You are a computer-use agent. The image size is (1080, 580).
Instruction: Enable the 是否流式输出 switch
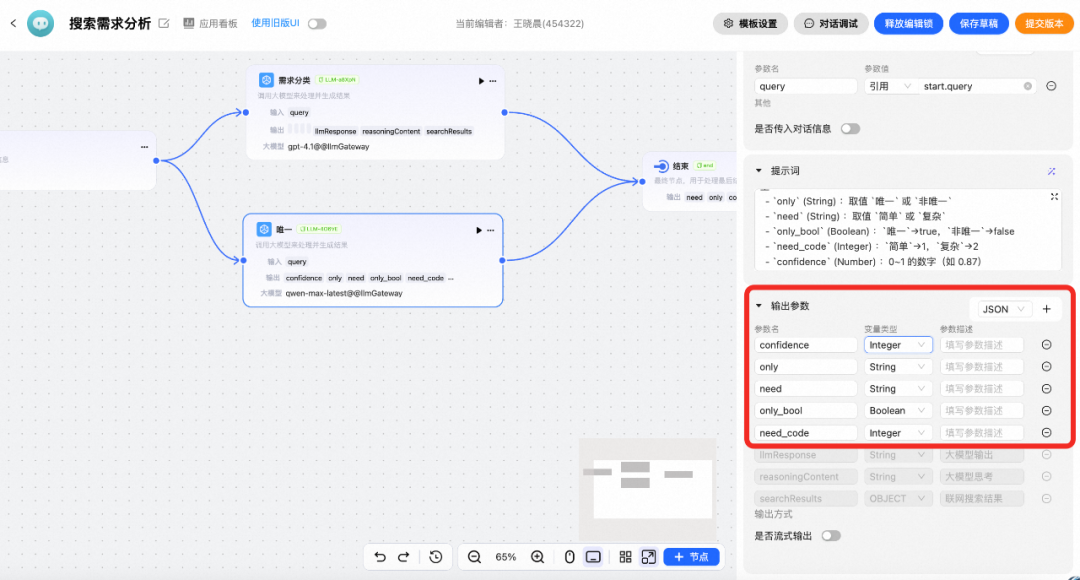coord(830,536)
